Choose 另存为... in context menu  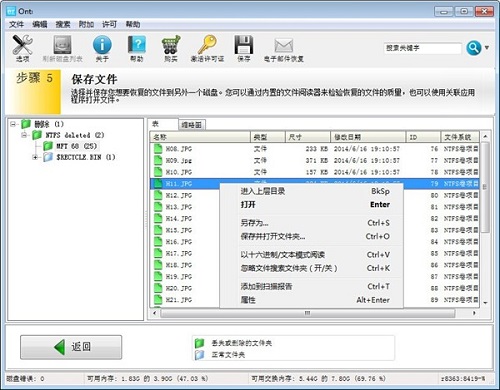312,223
